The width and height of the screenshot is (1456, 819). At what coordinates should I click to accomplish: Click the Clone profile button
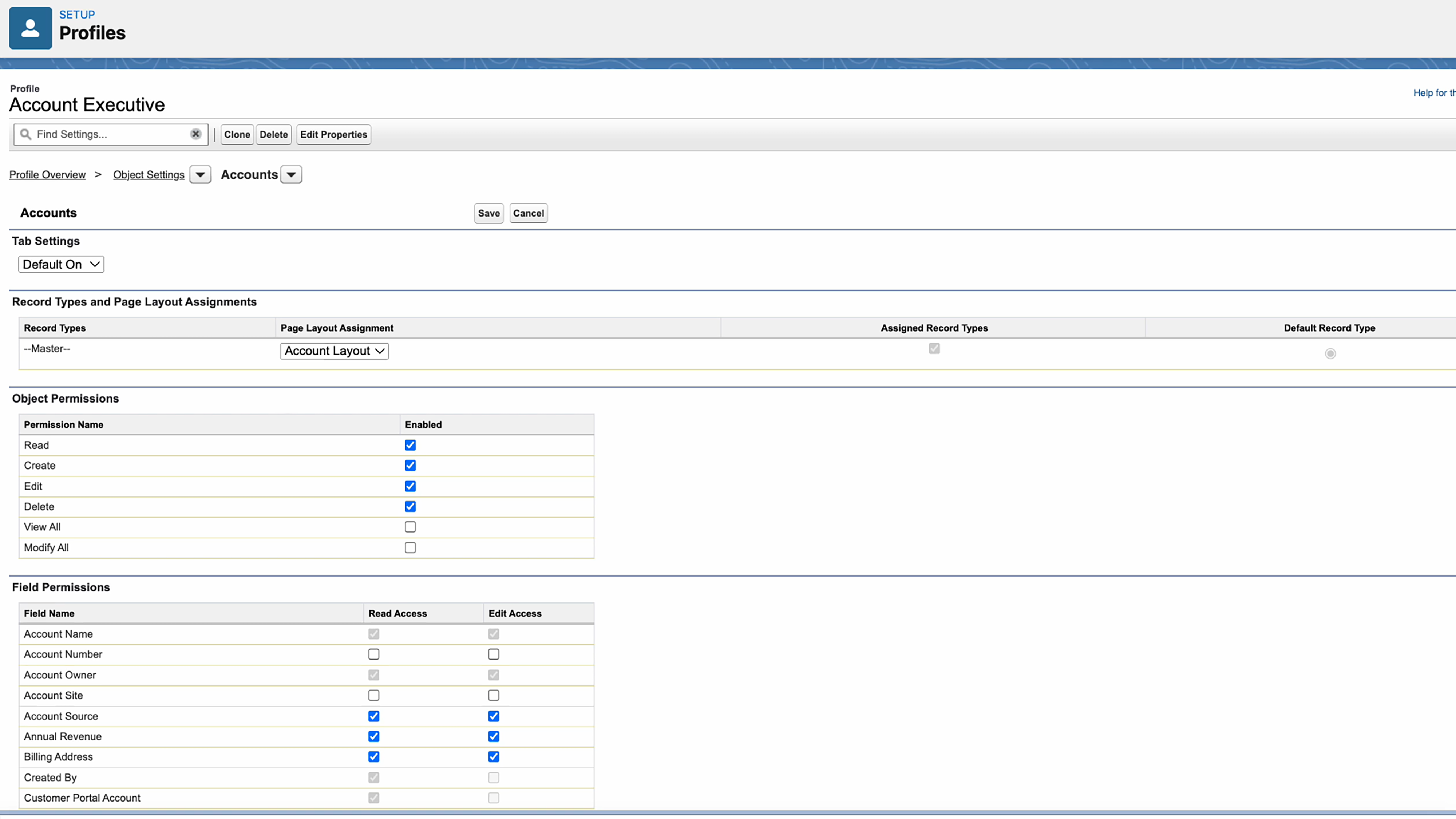coord(237,134)
